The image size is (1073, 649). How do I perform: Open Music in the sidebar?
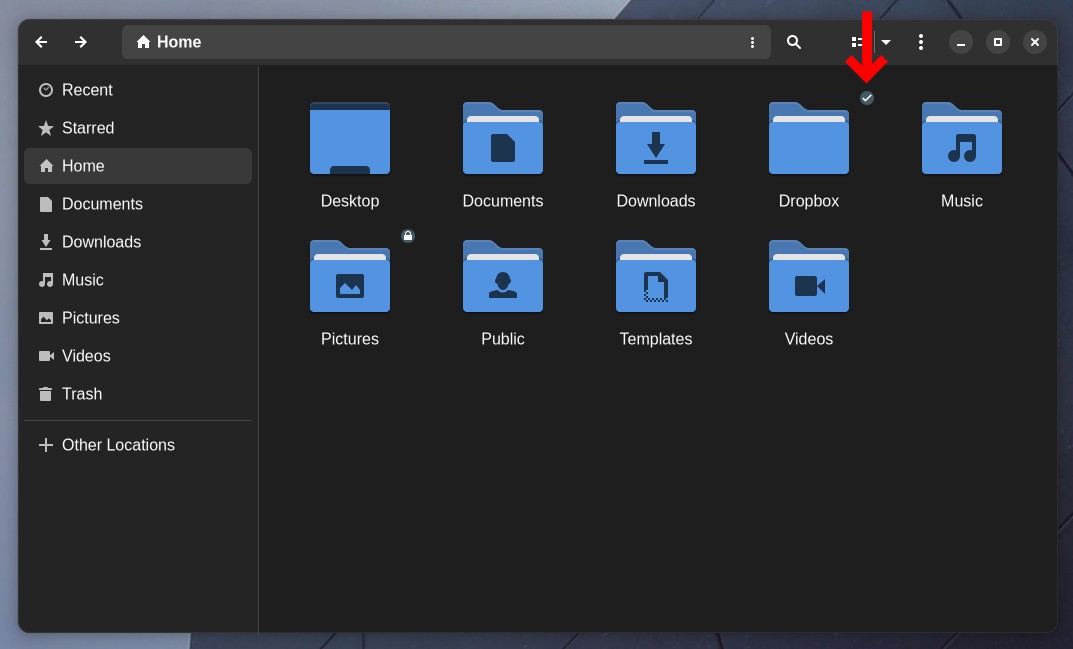(138, 280)
